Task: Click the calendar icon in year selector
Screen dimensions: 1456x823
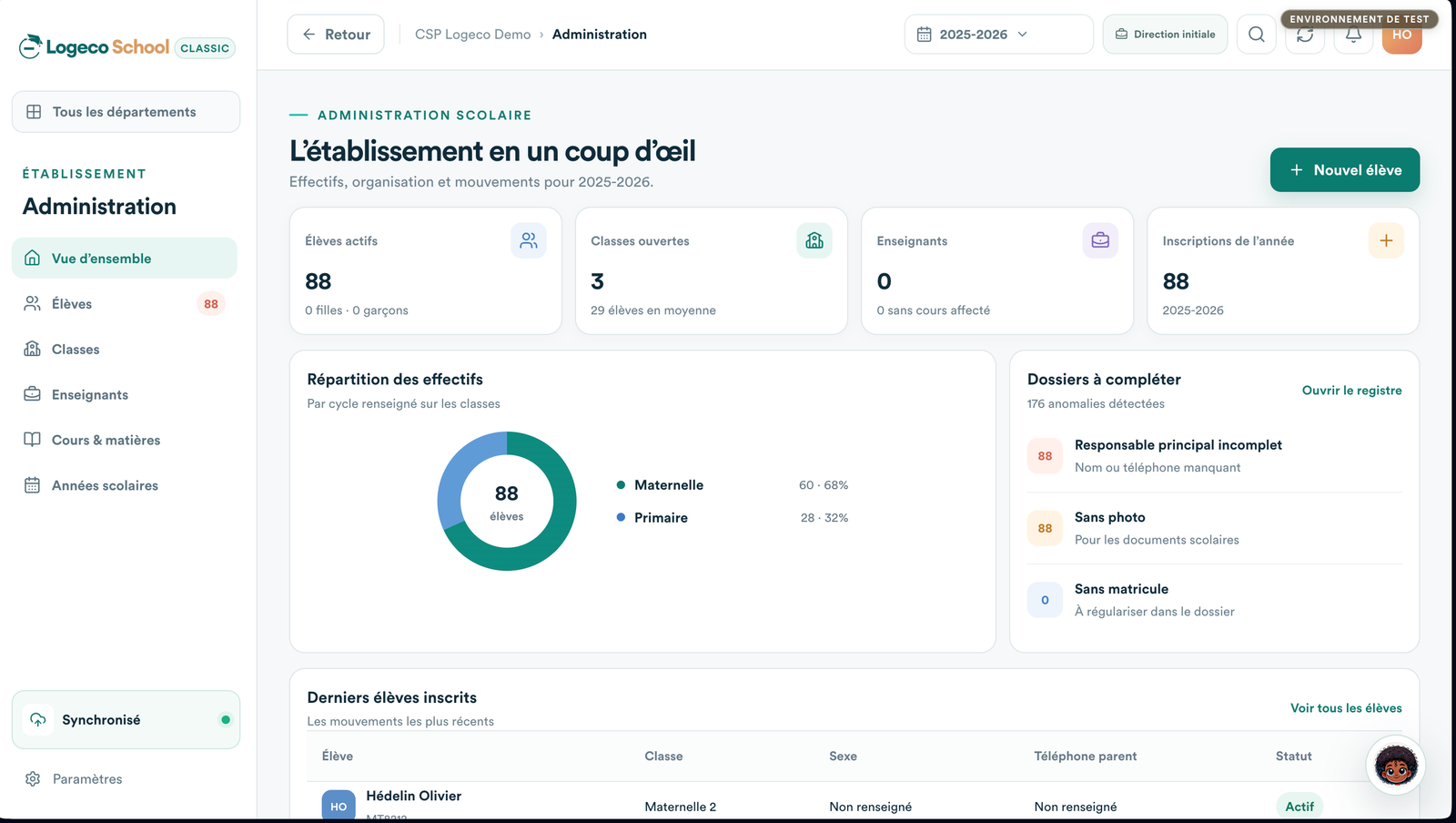Action: 924,35
